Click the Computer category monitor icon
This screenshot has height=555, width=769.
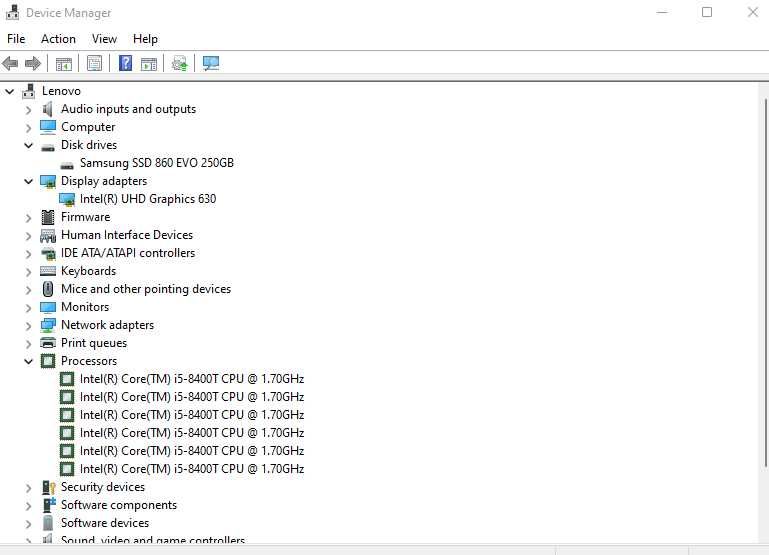point(48,127)
